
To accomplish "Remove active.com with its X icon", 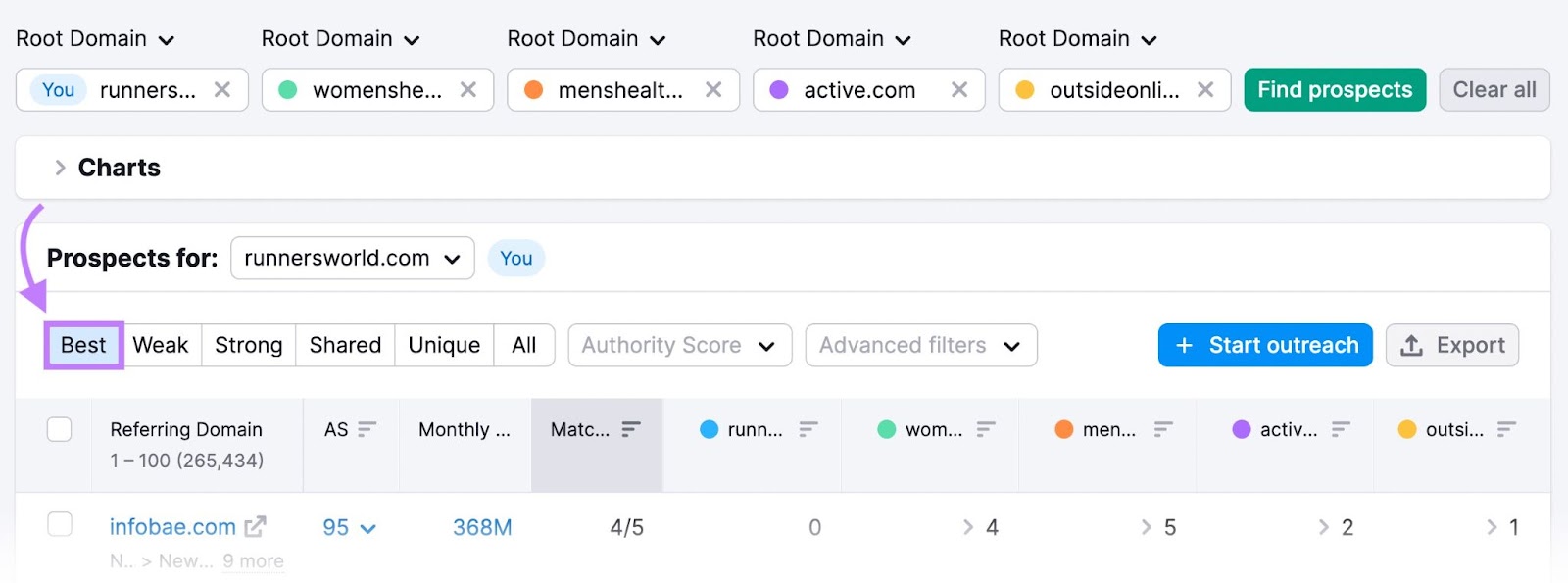I will point(959,90).
